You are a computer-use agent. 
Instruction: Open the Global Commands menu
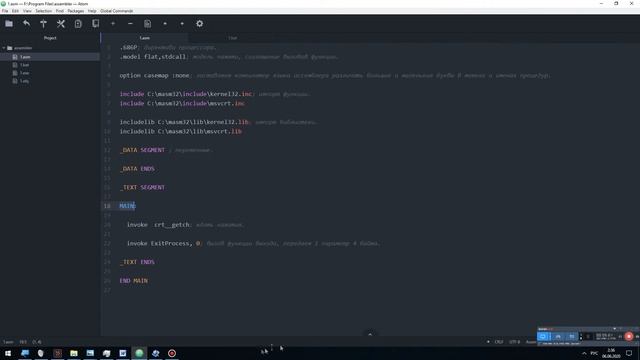(116, 11)
